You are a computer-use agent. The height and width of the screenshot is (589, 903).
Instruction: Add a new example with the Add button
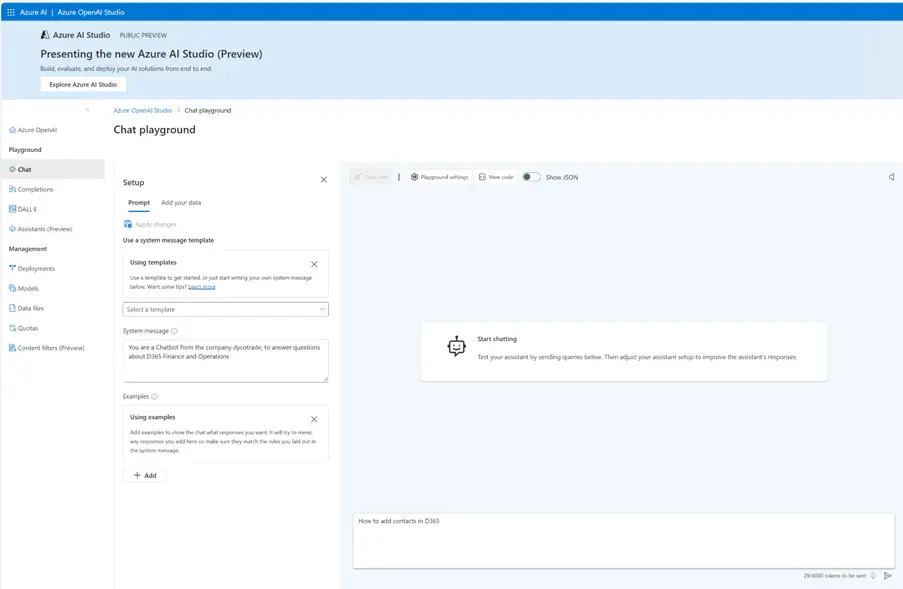click(x=145, y=476)
